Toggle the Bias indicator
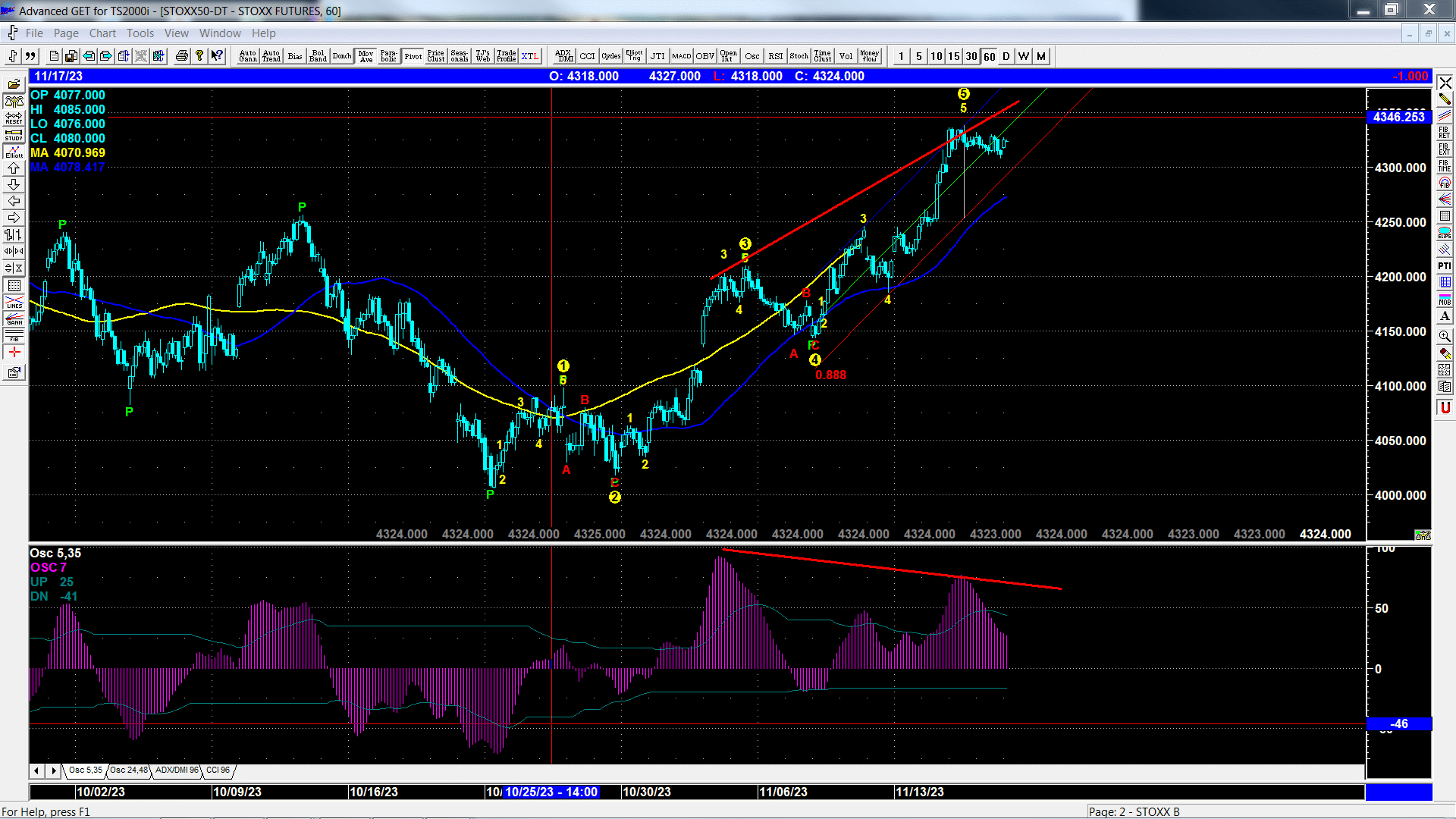This screenshot has height=819, width=1456. pyautogui.click(x=295, y=56)
